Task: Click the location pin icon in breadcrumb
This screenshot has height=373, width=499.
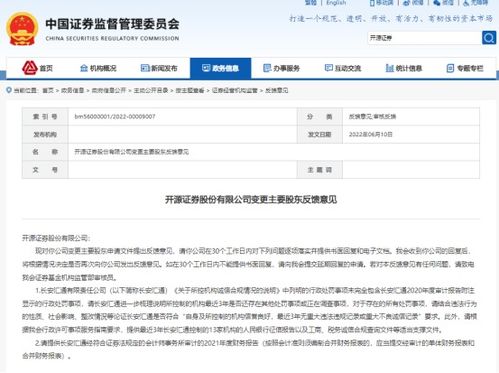Action: click(9, 90)
